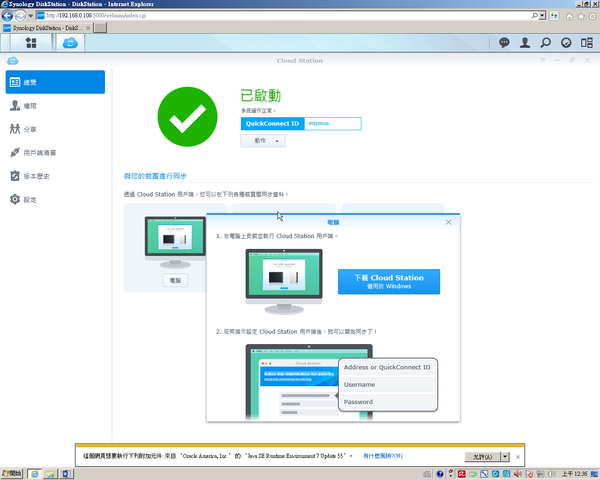The height and width of the screenshot is (480, 600).
Task: Open the 用戶端清單 client list page
Action: 55,152
